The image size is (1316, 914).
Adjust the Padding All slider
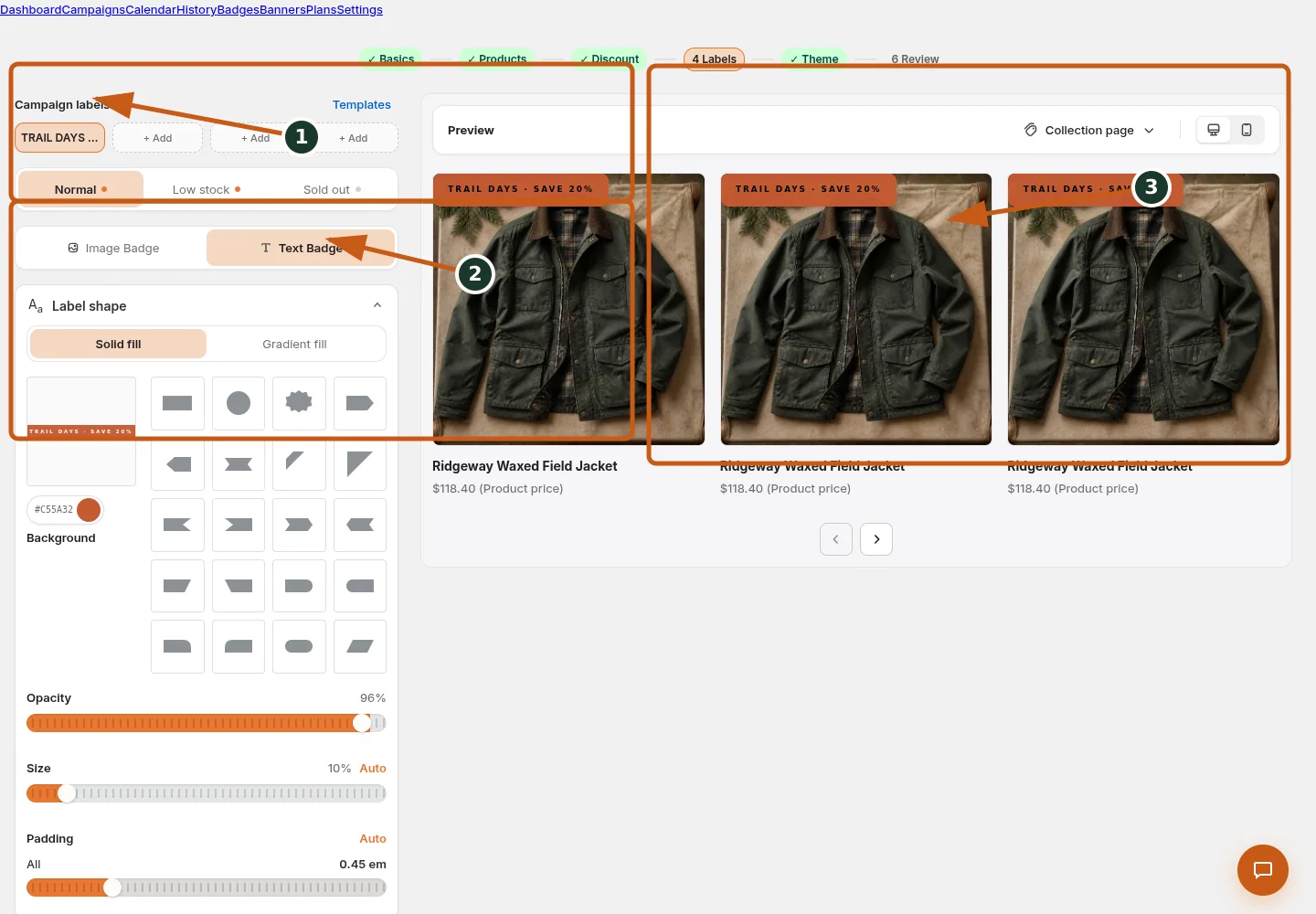(x=207, y=887)
